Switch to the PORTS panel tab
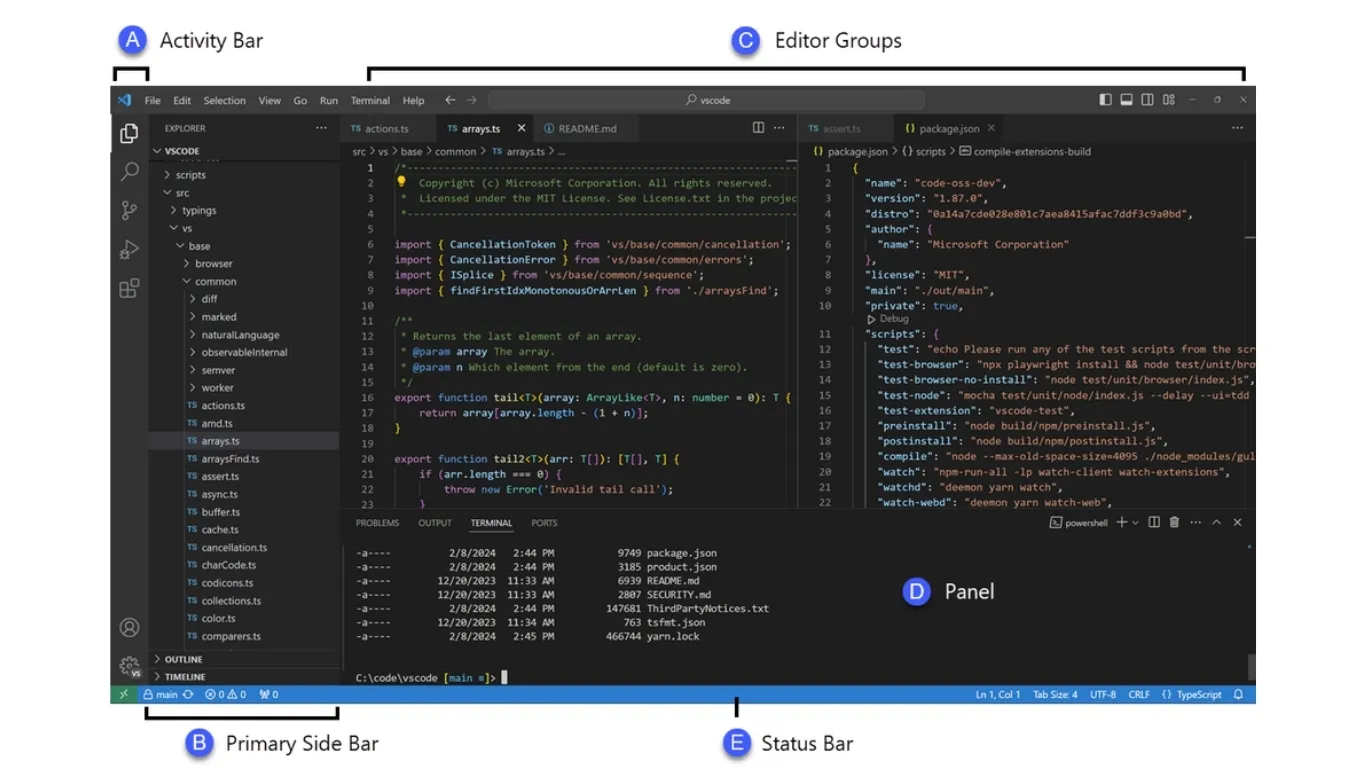 click(x=544, y=523)
